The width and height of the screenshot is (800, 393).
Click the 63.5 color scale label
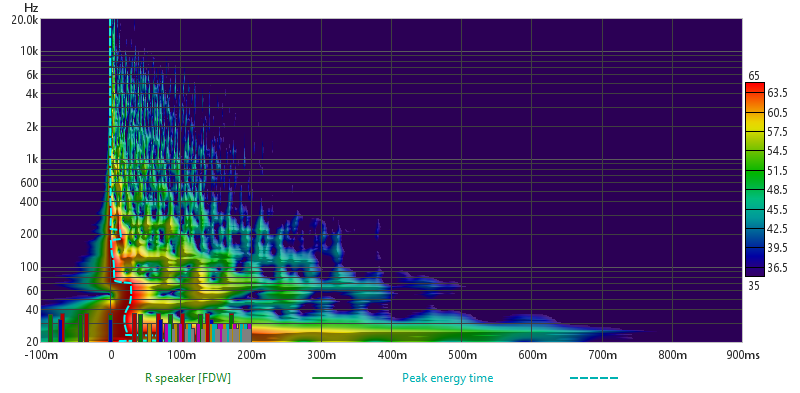[777, 93]
